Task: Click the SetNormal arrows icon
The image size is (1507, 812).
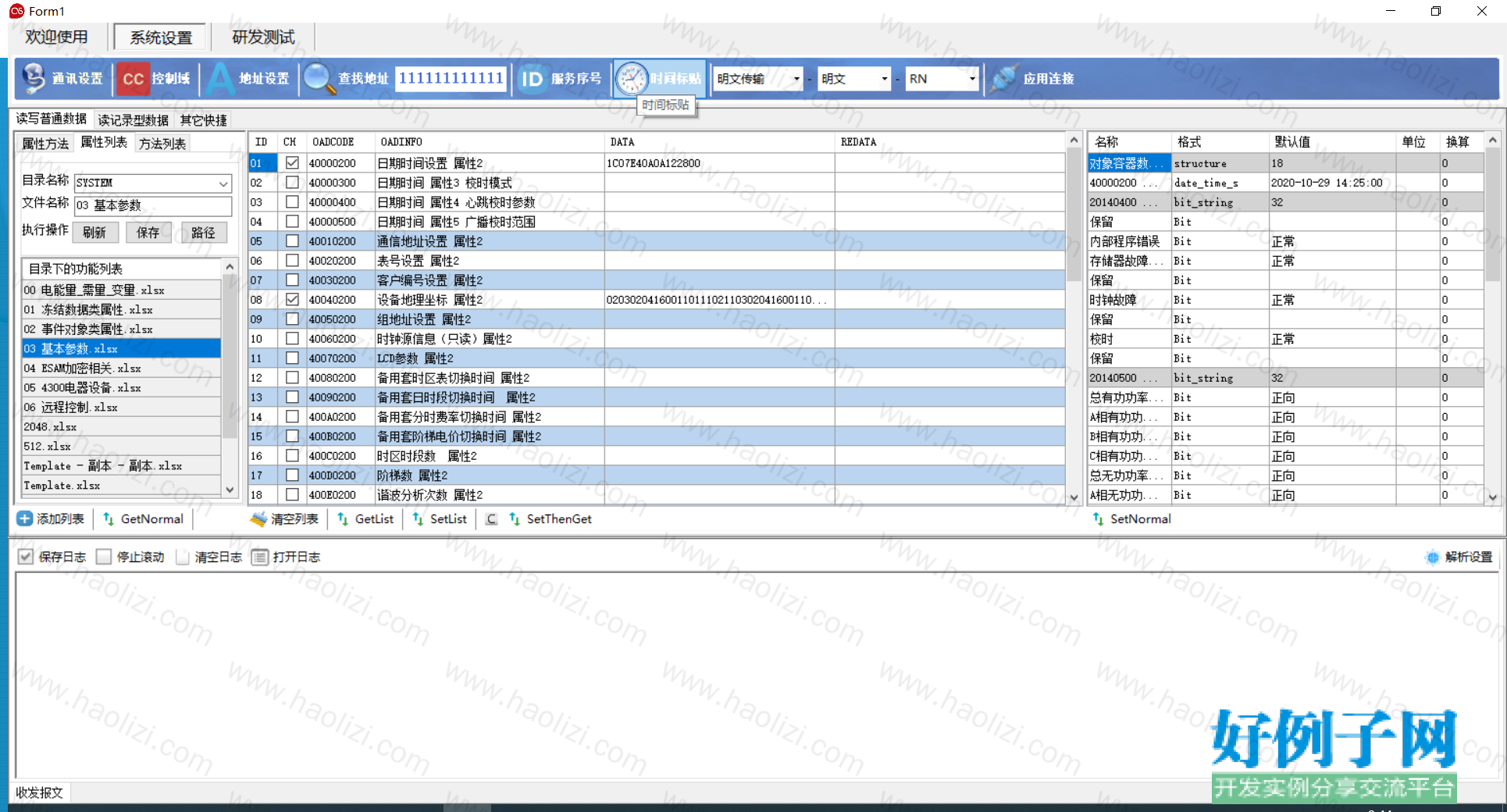Action: point(1098,518)
